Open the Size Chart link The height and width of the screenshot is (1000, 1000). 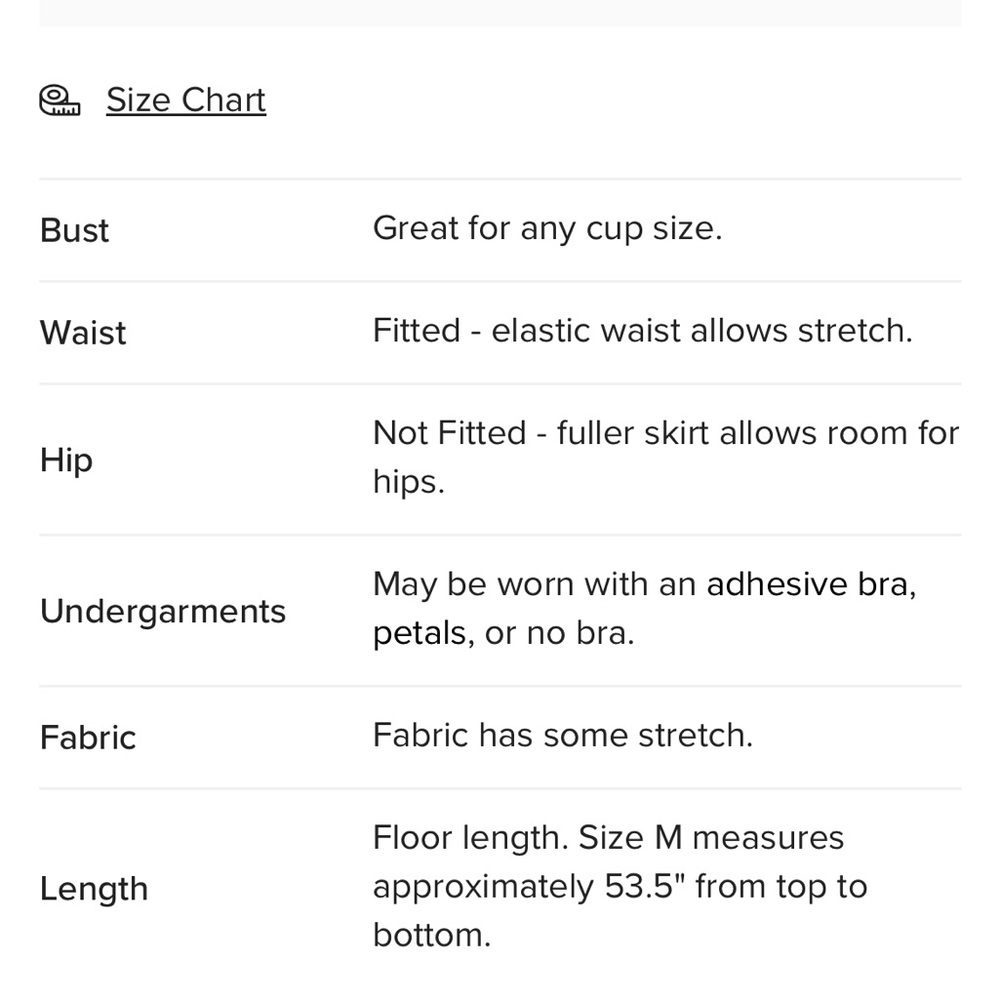186,100
